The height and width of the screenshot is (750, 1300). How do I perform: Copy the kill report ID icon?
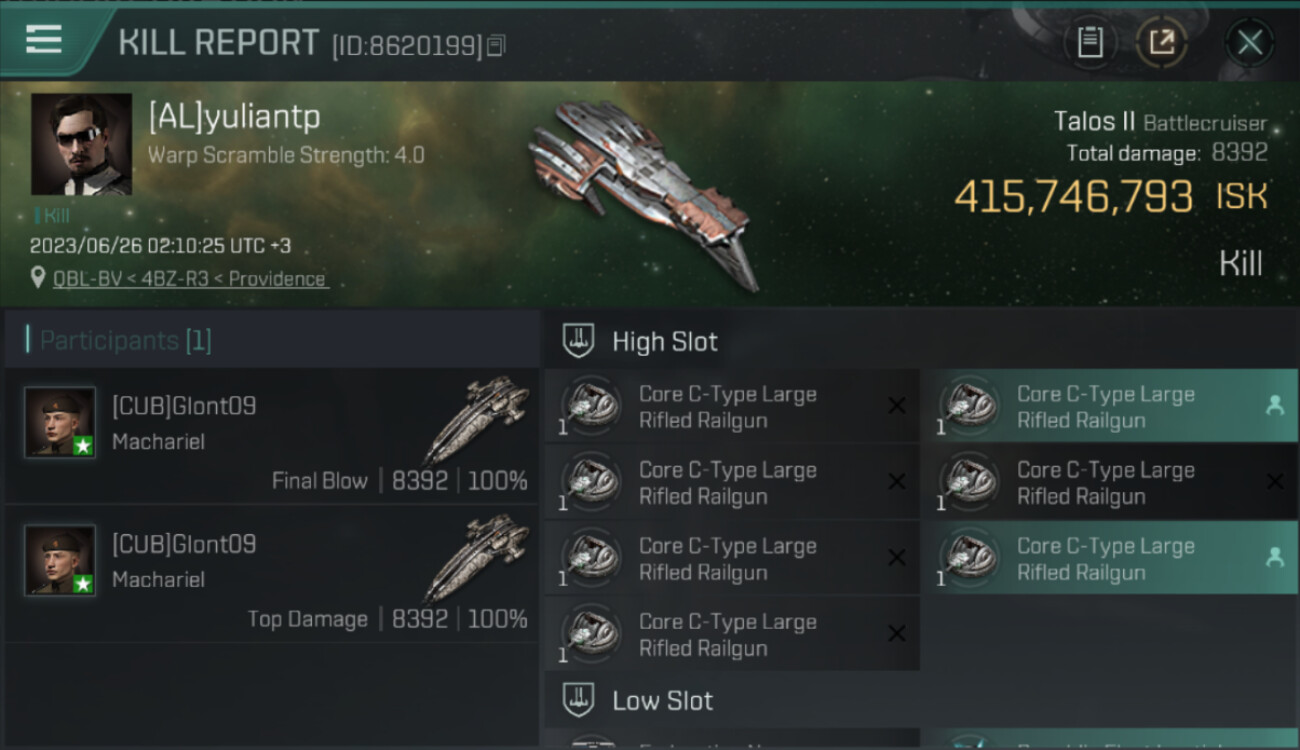tap(497, 45)
